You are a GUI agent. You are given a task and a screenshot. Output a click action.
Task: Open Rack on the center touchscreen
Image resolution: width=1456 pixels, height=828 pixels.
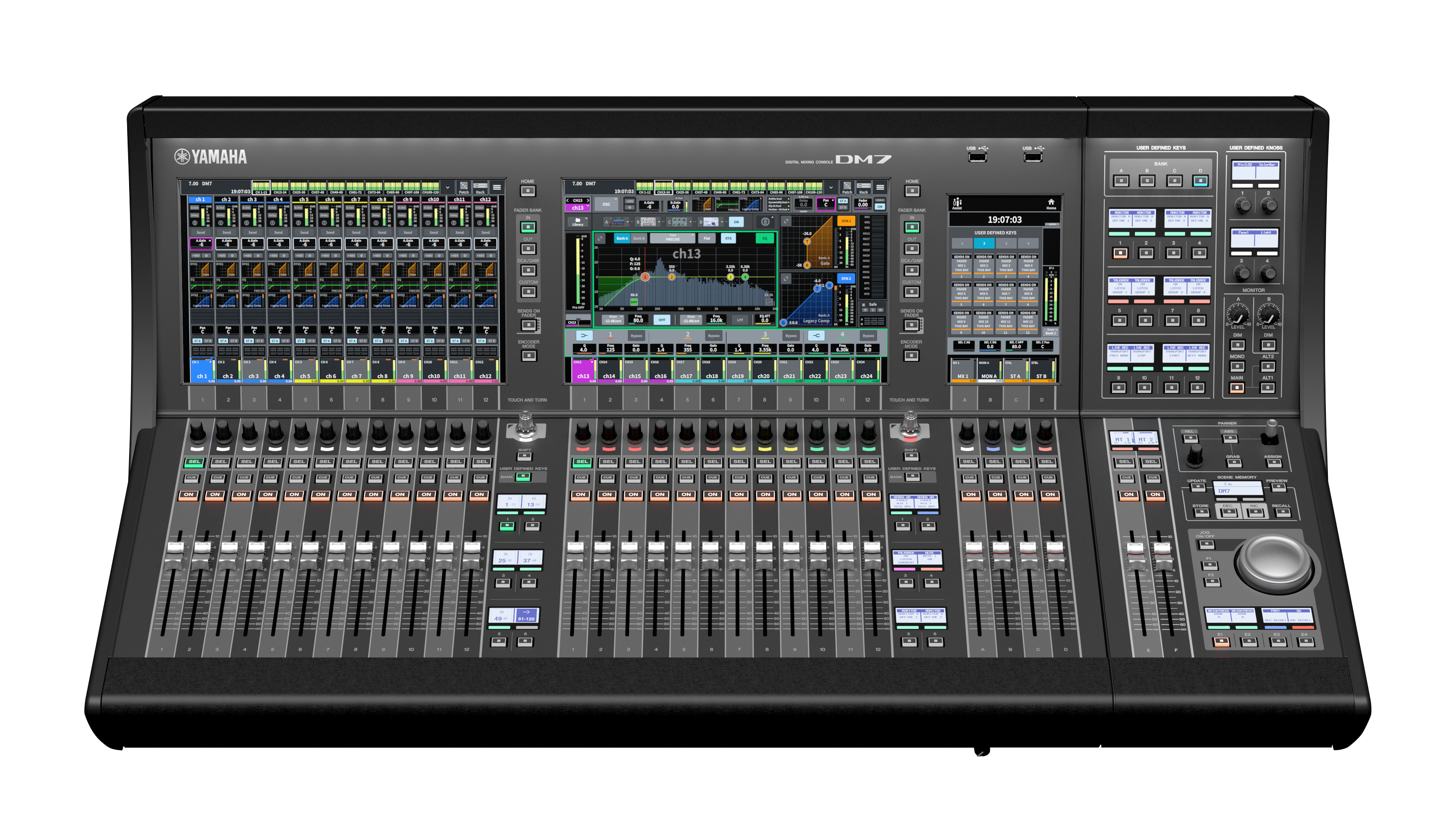[864, 187]
